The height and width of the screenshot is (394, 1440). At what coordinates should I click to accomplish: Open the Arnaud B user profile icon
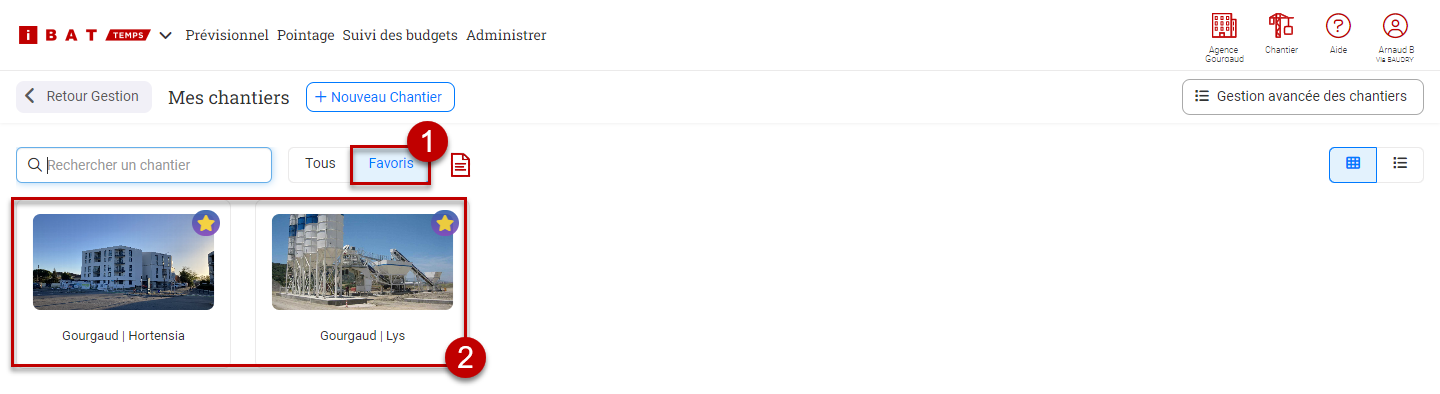coord(1395,26)
